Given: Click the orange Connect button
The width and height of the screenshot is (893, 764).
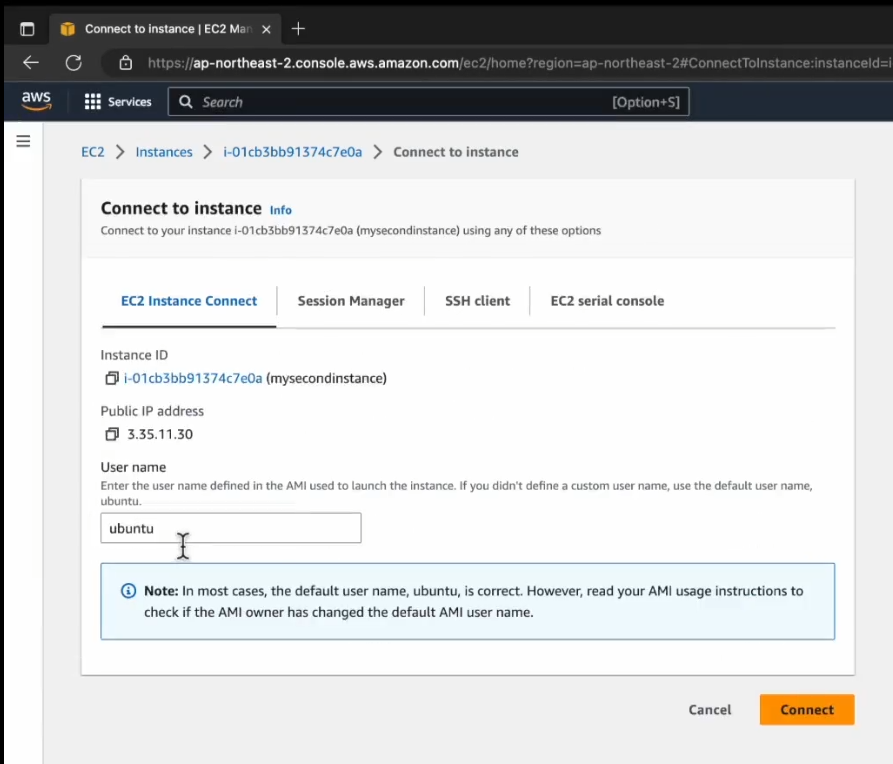Looking at the screenshot, I should coord(807,709).
